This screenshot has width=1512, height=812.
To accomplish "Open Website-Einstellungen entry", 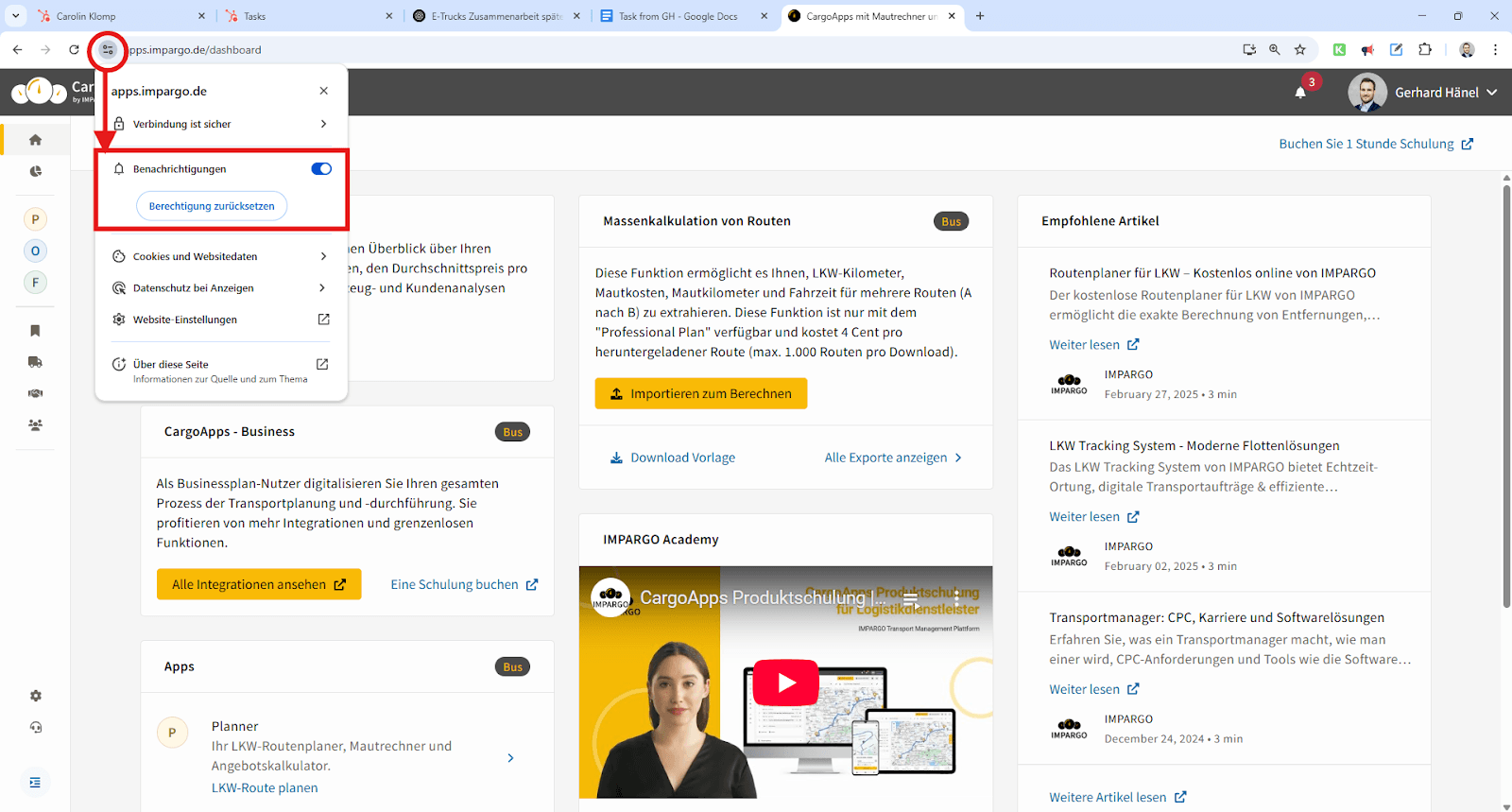I will pyautogui.click(x=221, y=320).
